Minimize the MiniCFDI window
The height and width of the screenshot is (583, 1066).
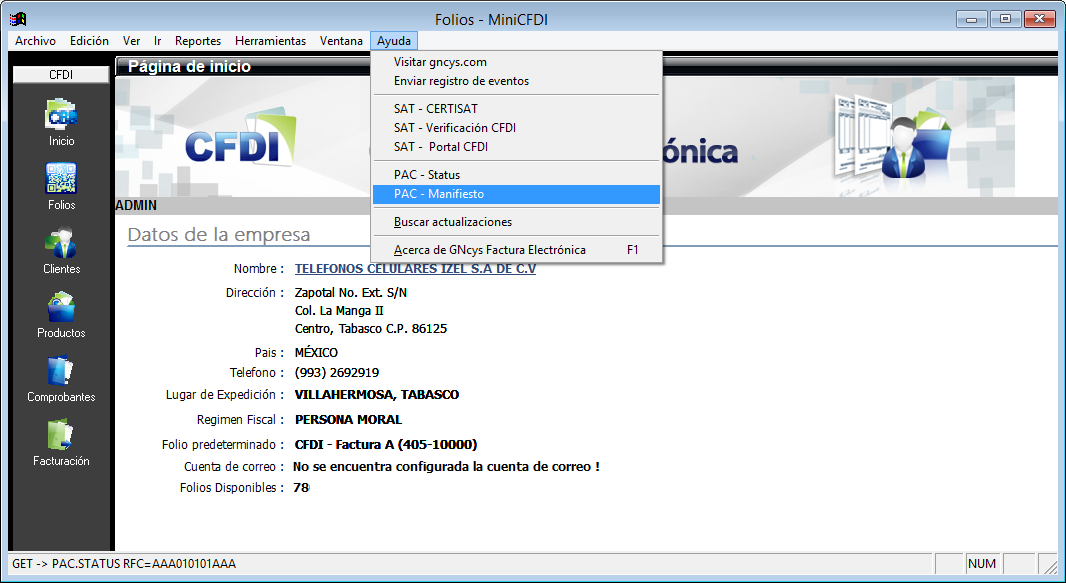pyautogui.click(x=972, y=19)
